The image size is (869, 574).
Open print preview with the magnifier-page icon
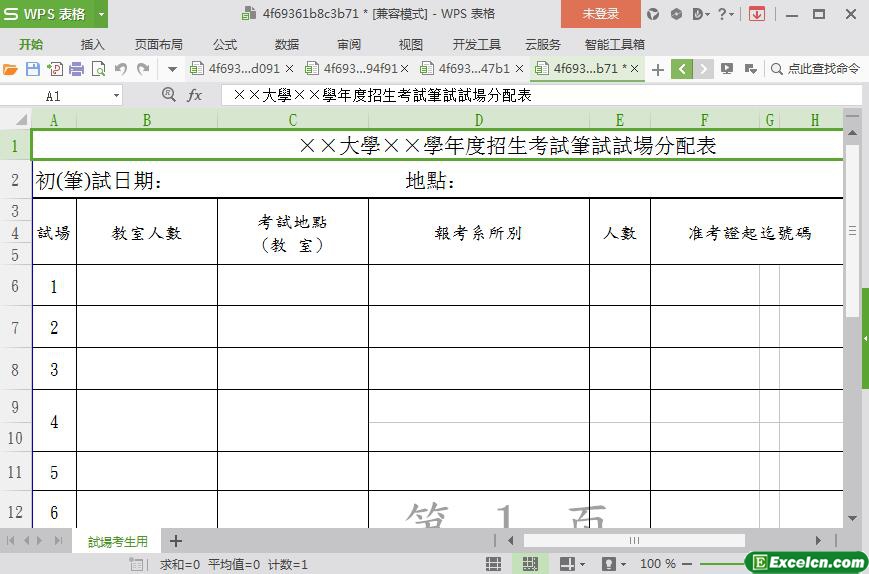(98, 69)
